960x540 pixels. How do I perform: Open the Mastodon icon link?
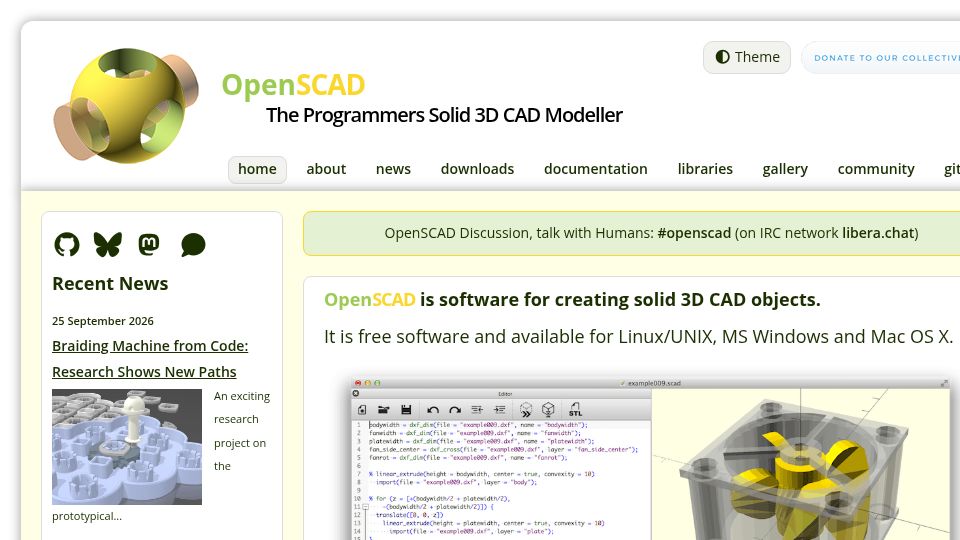pos(149,244)
